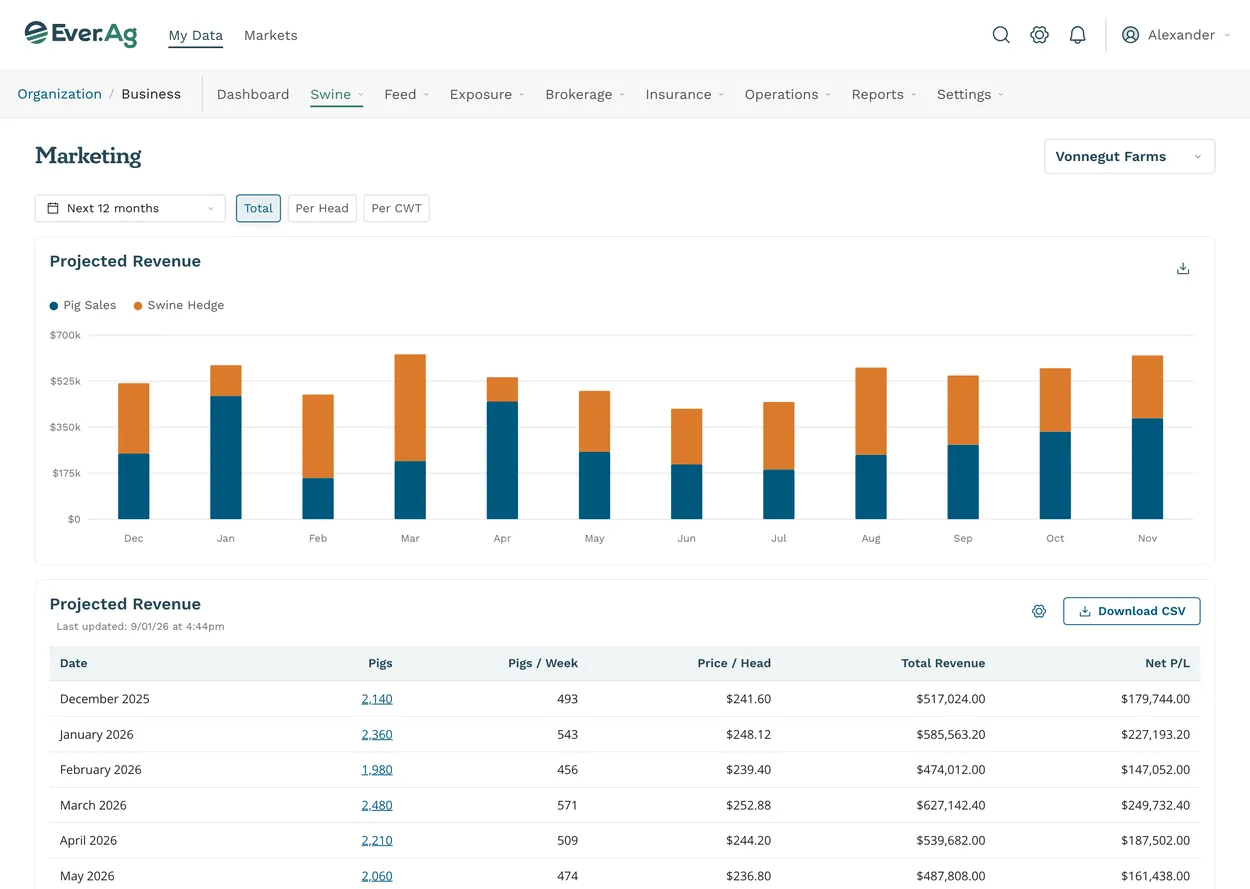Download the Projected Revenue chart
This screenshot has height=889, width=1250.
1183,268
